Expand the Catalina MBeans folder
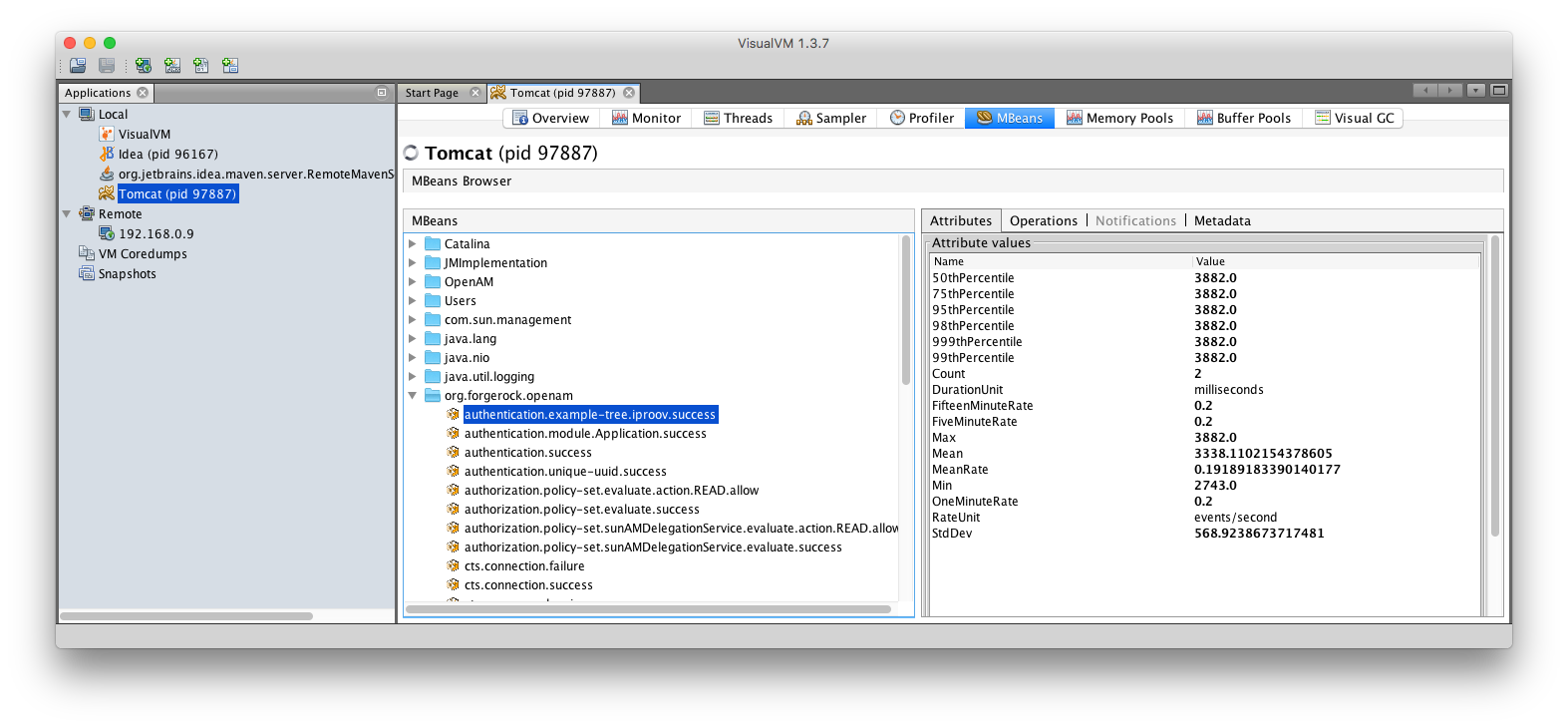The width and height of the screenshot is (1568, 728). tap(412, 243)
